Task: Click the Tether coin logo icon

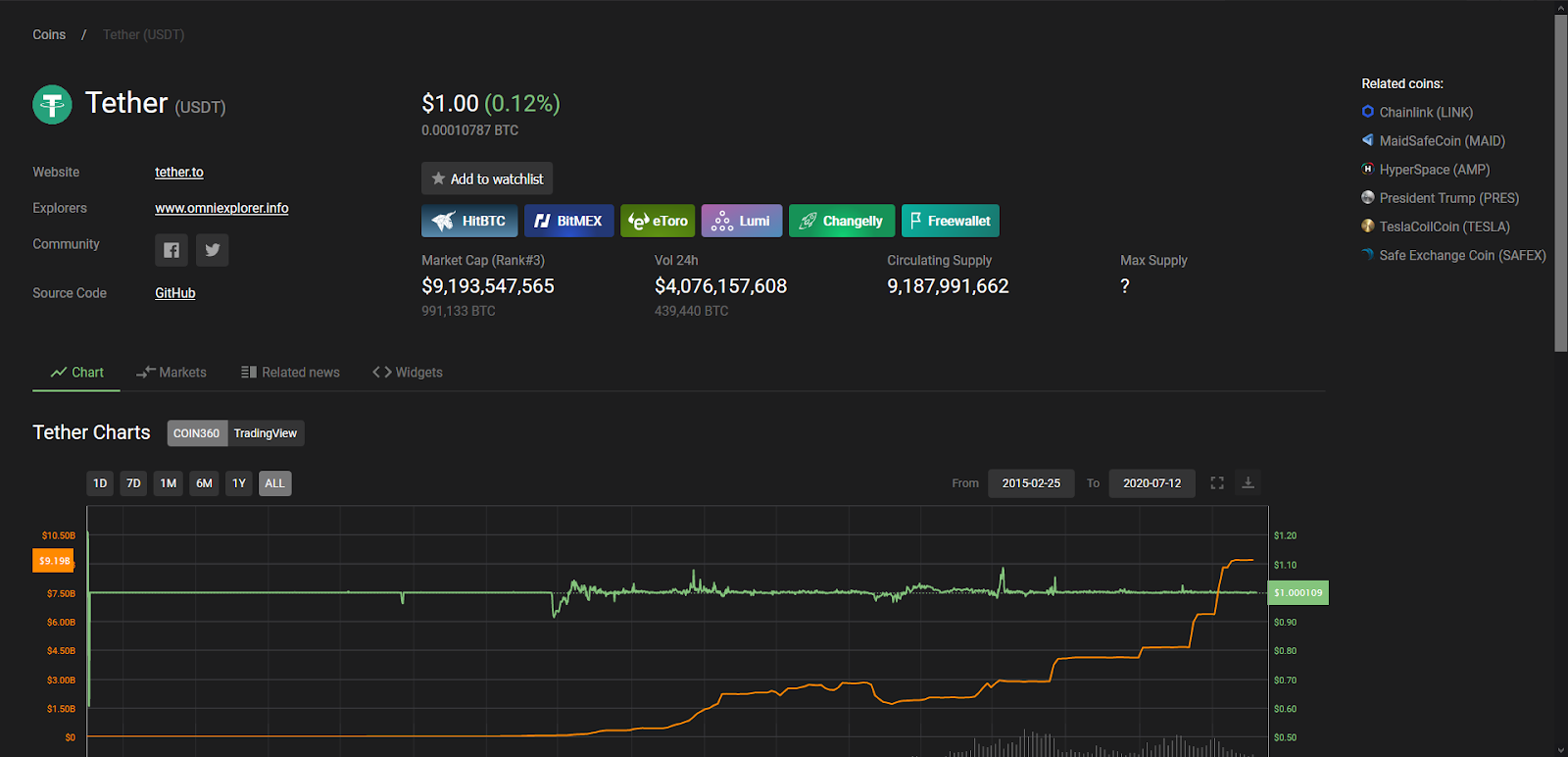Action: [x=52, y=104]
